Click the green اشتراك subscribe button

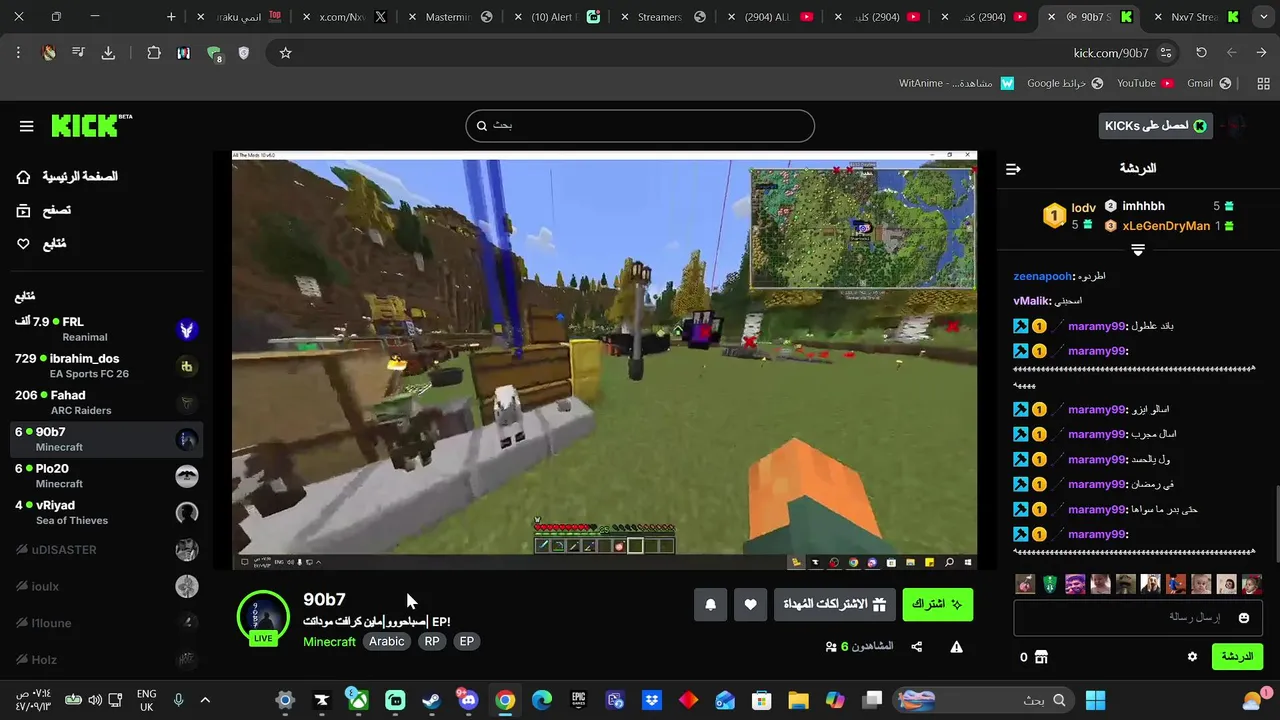coord(938,604)
